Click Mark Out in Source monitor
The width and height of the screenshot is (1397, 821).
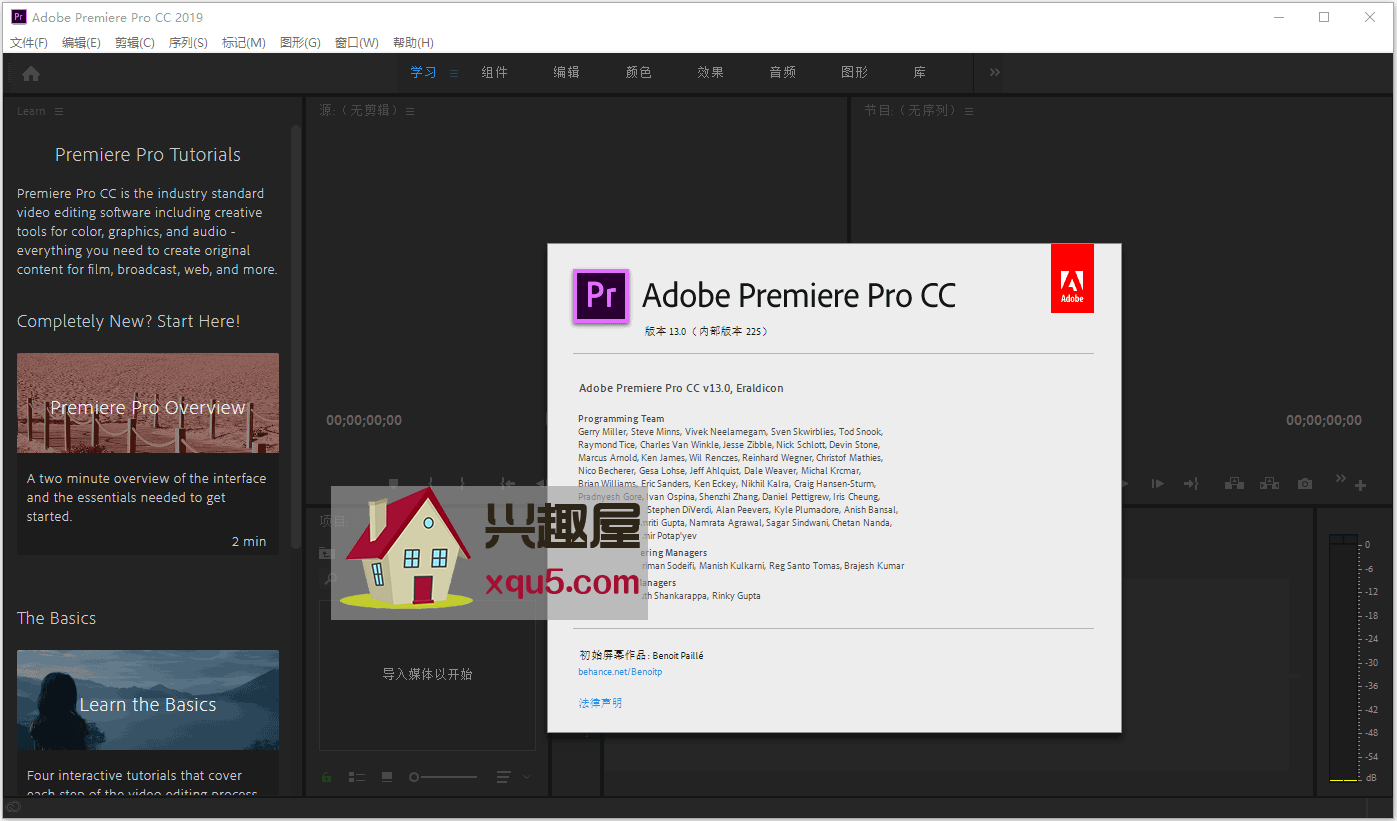[462, 484]
